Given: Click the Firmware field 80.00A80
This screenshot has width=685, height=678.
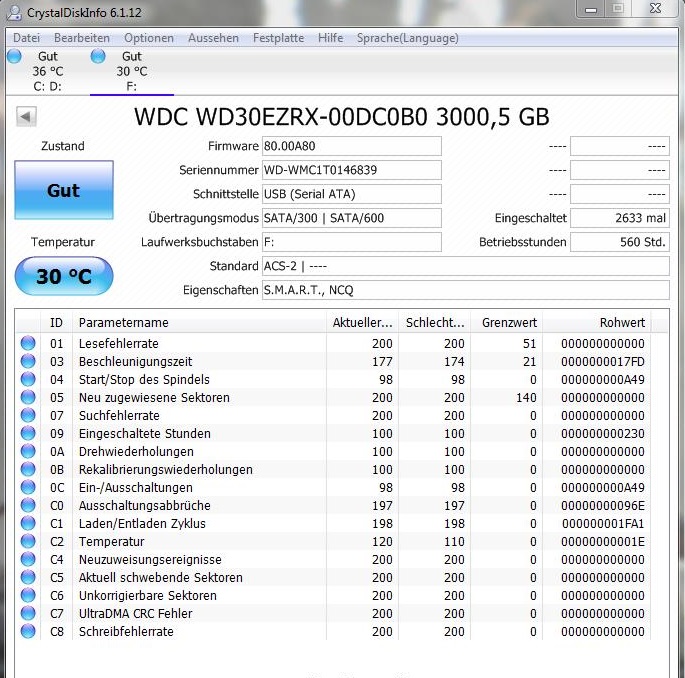Looking at the screenshot, I should coord(352,146).
